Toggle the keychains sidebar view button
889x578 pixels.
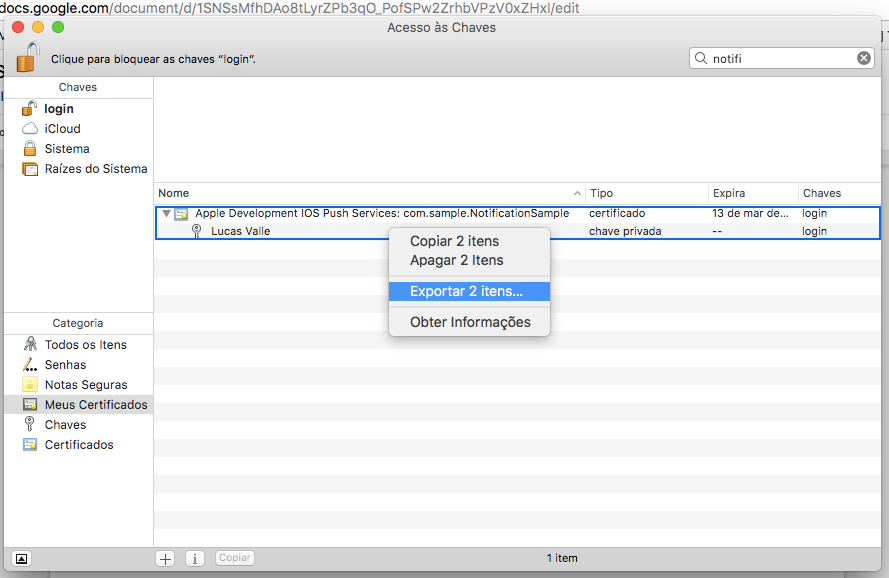(21, 559)
